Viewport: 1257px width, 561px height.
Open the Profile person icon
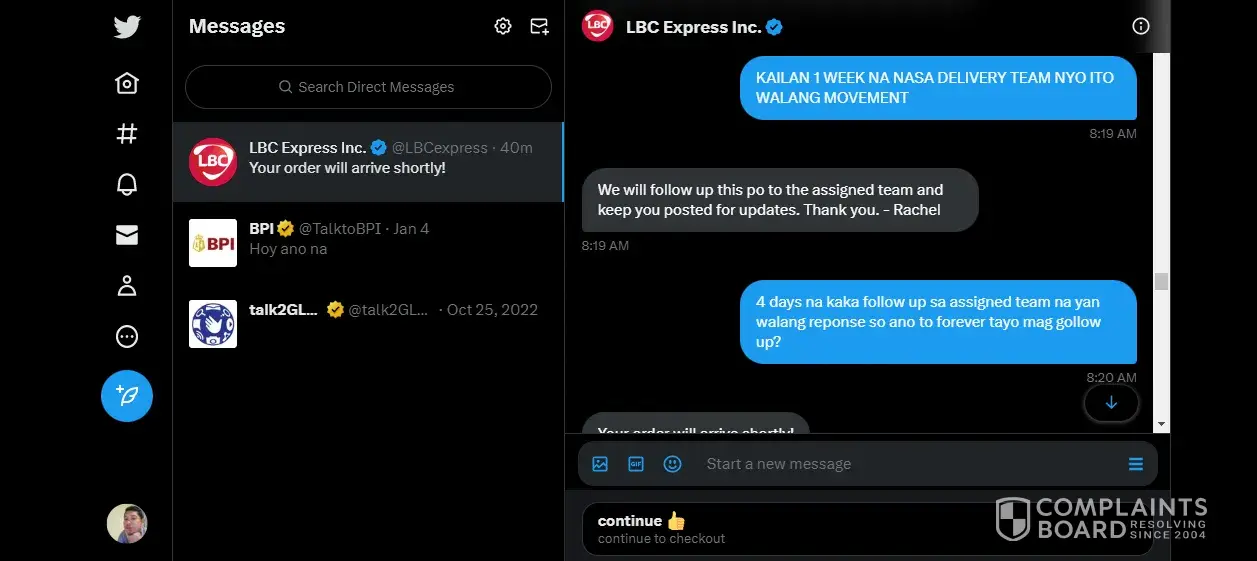(127, 286)
